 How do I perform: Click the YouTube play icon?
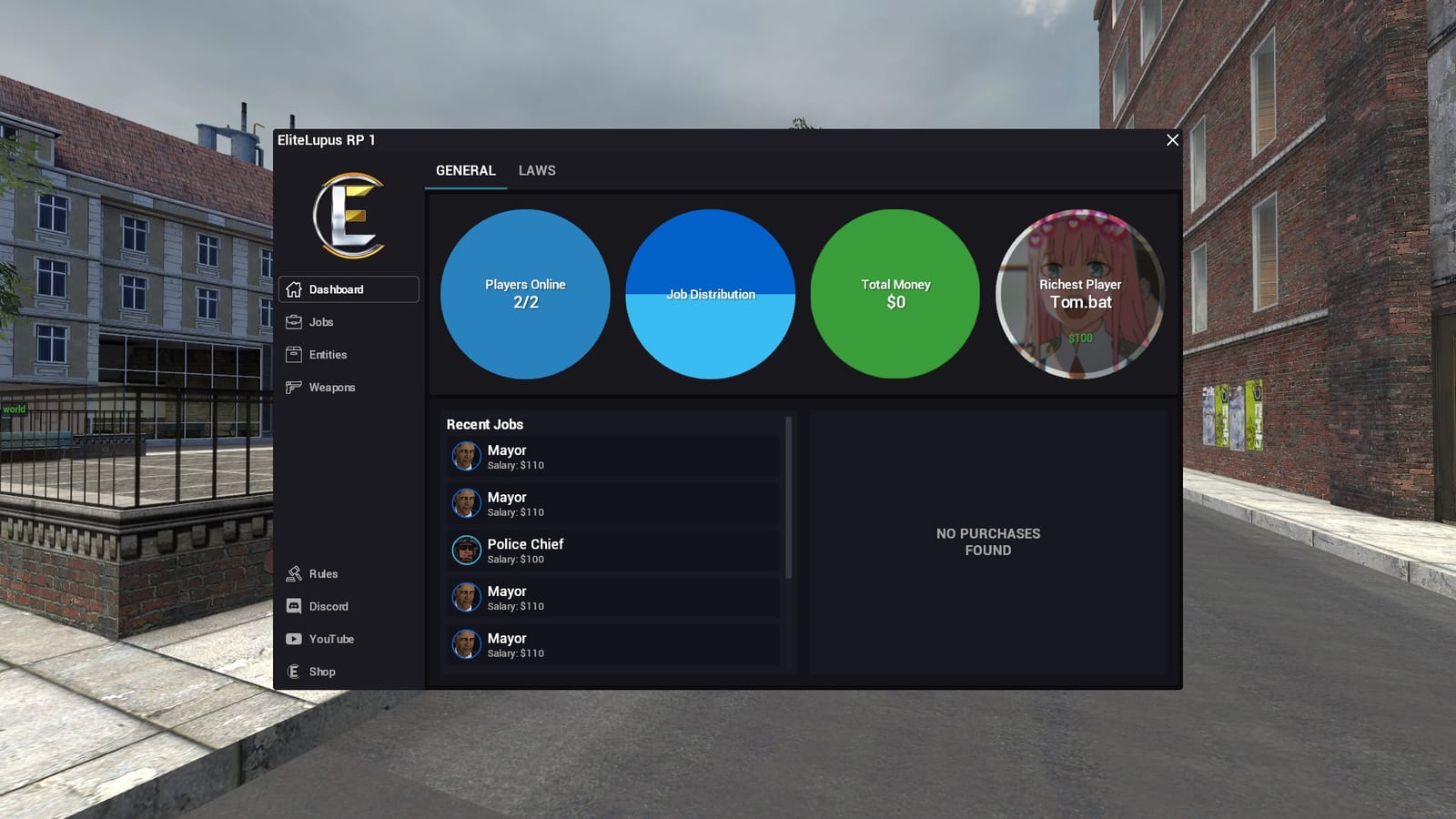click(x=293, y=639)
